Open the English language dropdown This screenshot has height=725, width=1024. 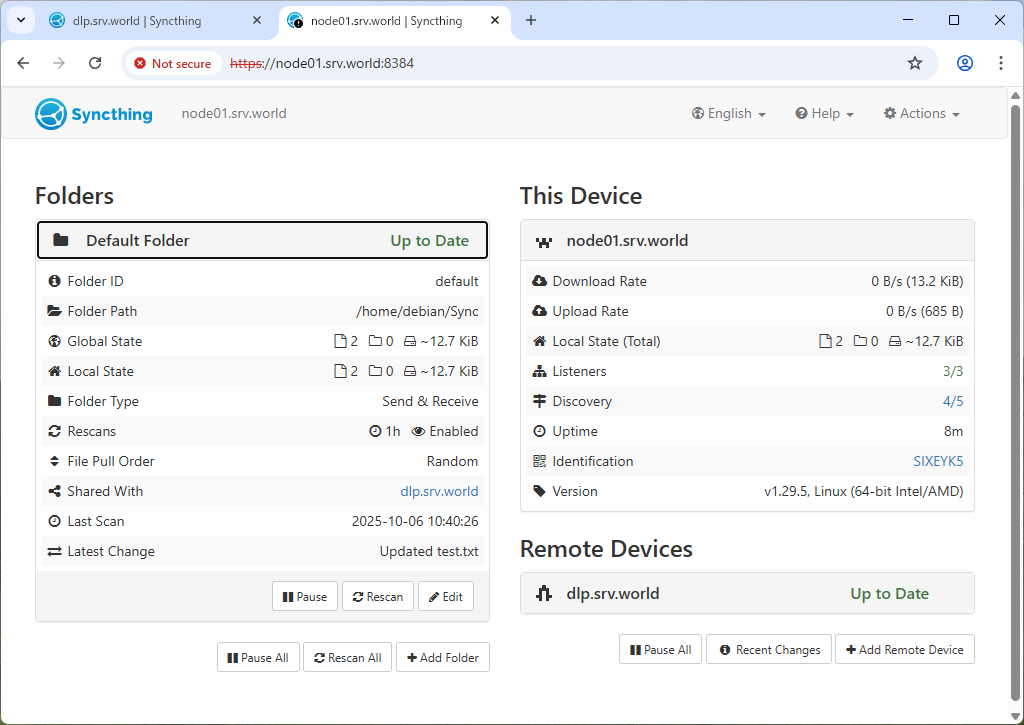tap(728, 114)
